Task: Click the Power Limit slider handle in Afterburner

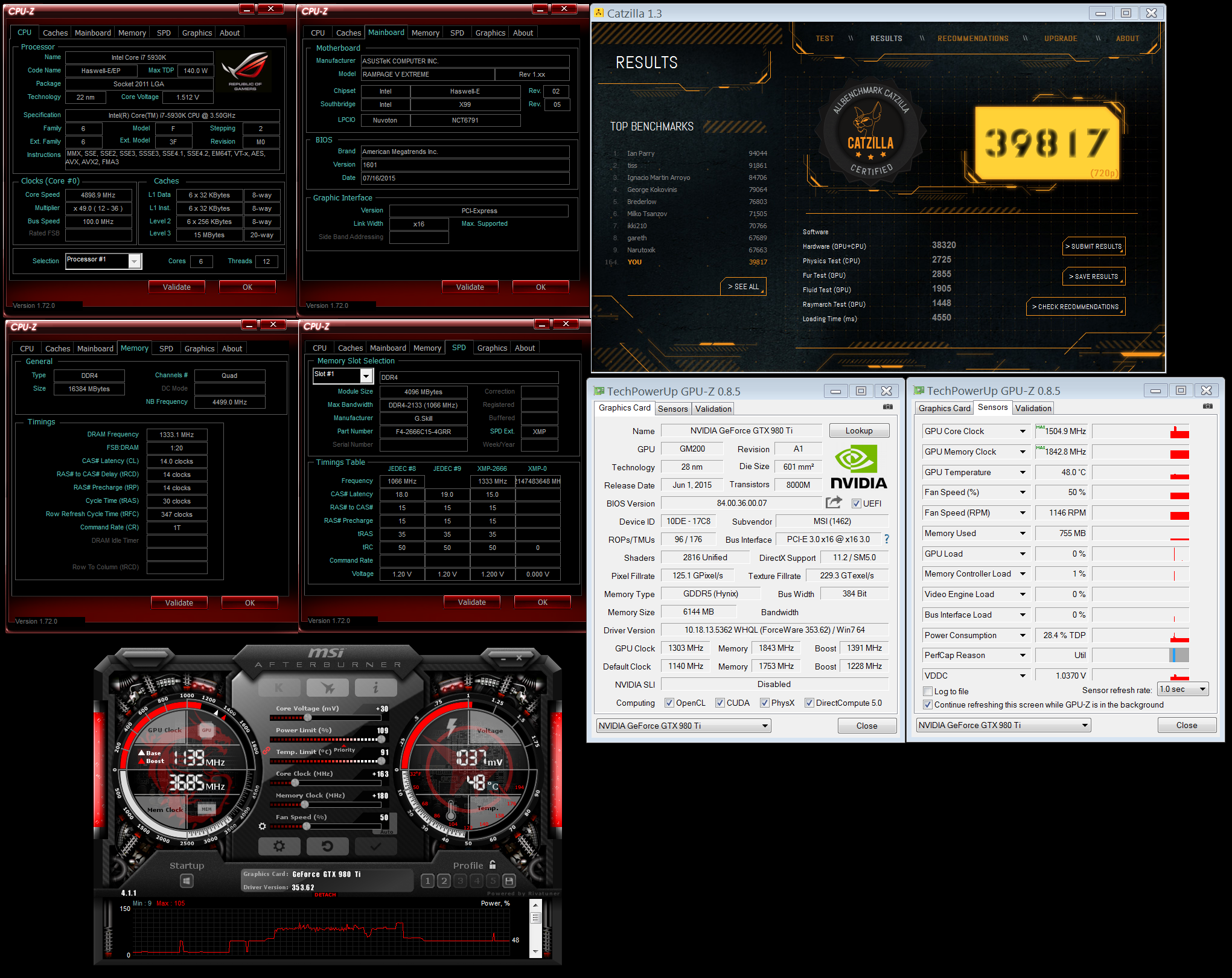Action: pyautogui.click(x=381, y=740)
